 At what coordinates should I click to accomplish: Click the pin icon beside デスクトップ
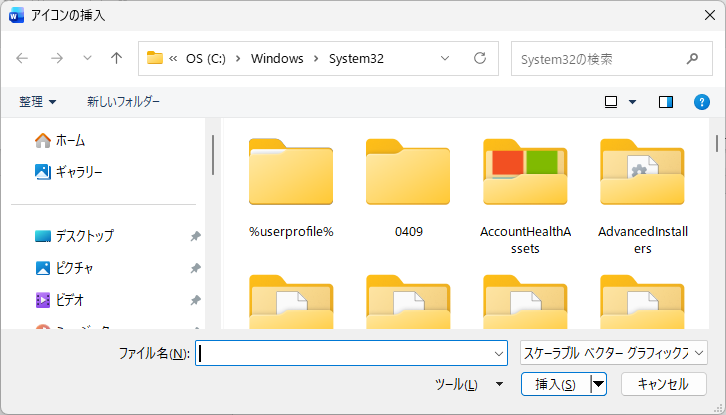click(195, 236)
